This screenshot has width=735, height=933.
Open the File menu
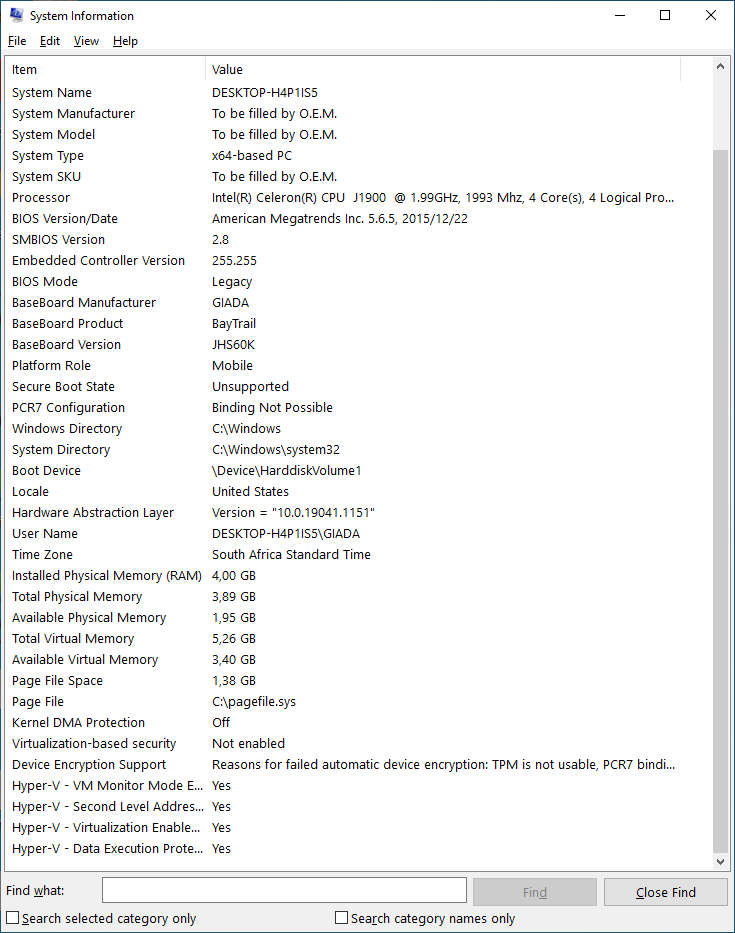tap(17, 41)
